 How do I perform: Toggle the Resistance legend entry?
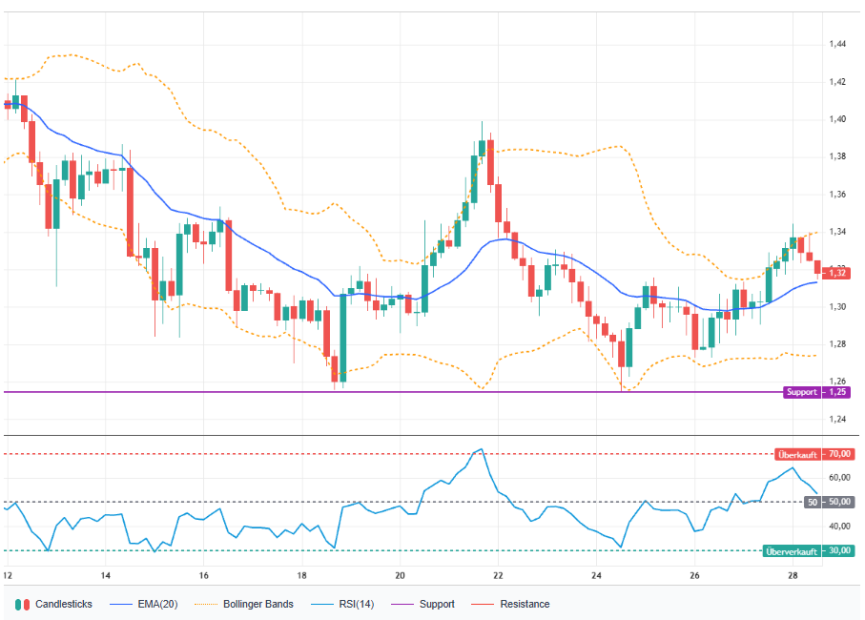511,604
